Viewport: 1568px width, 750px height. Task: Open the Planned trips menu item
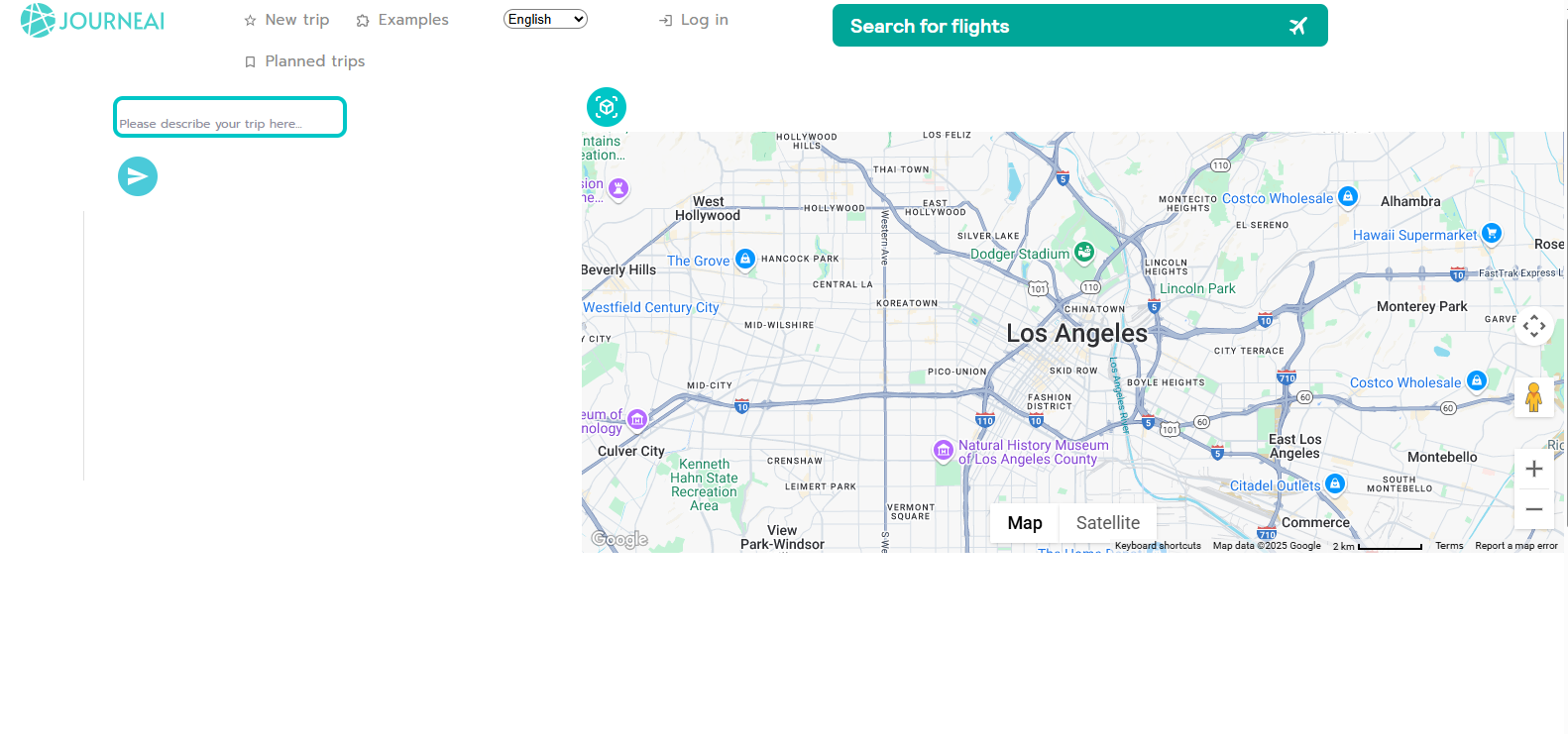pyautogui.click(x=305, y=61)
